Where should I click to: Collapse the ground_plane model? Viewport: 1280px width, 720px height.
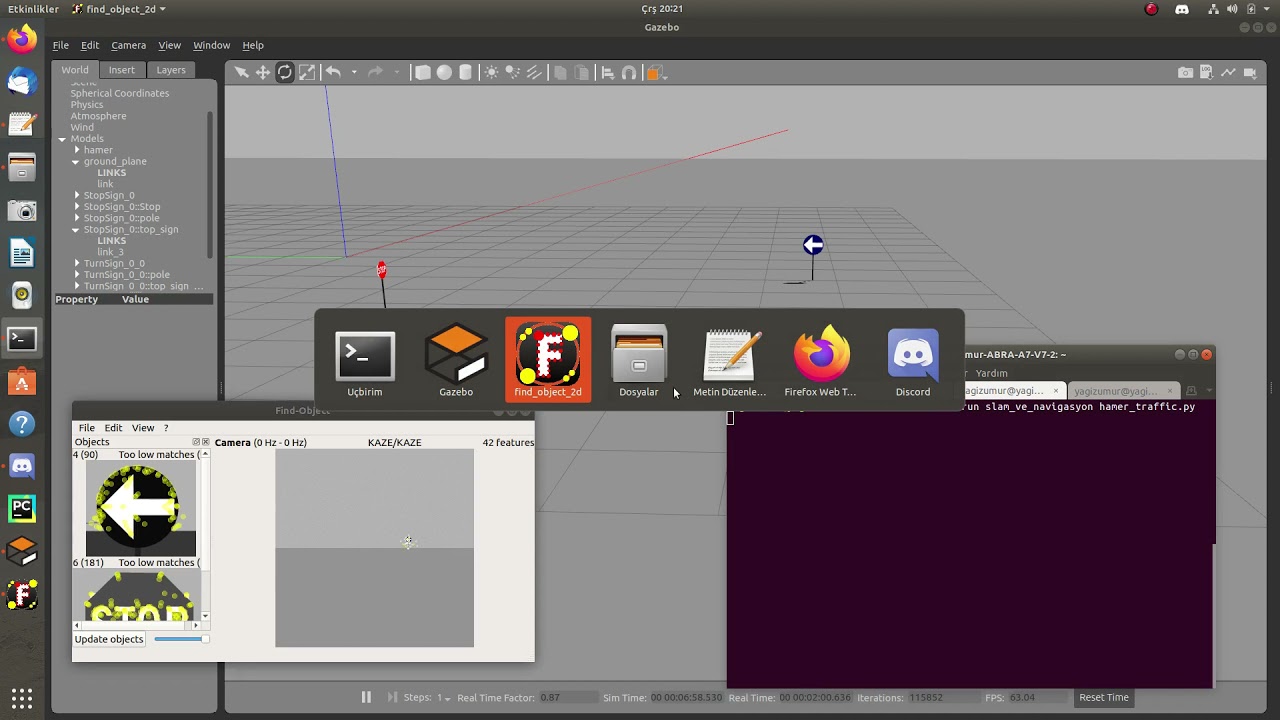tap(75, 161)
